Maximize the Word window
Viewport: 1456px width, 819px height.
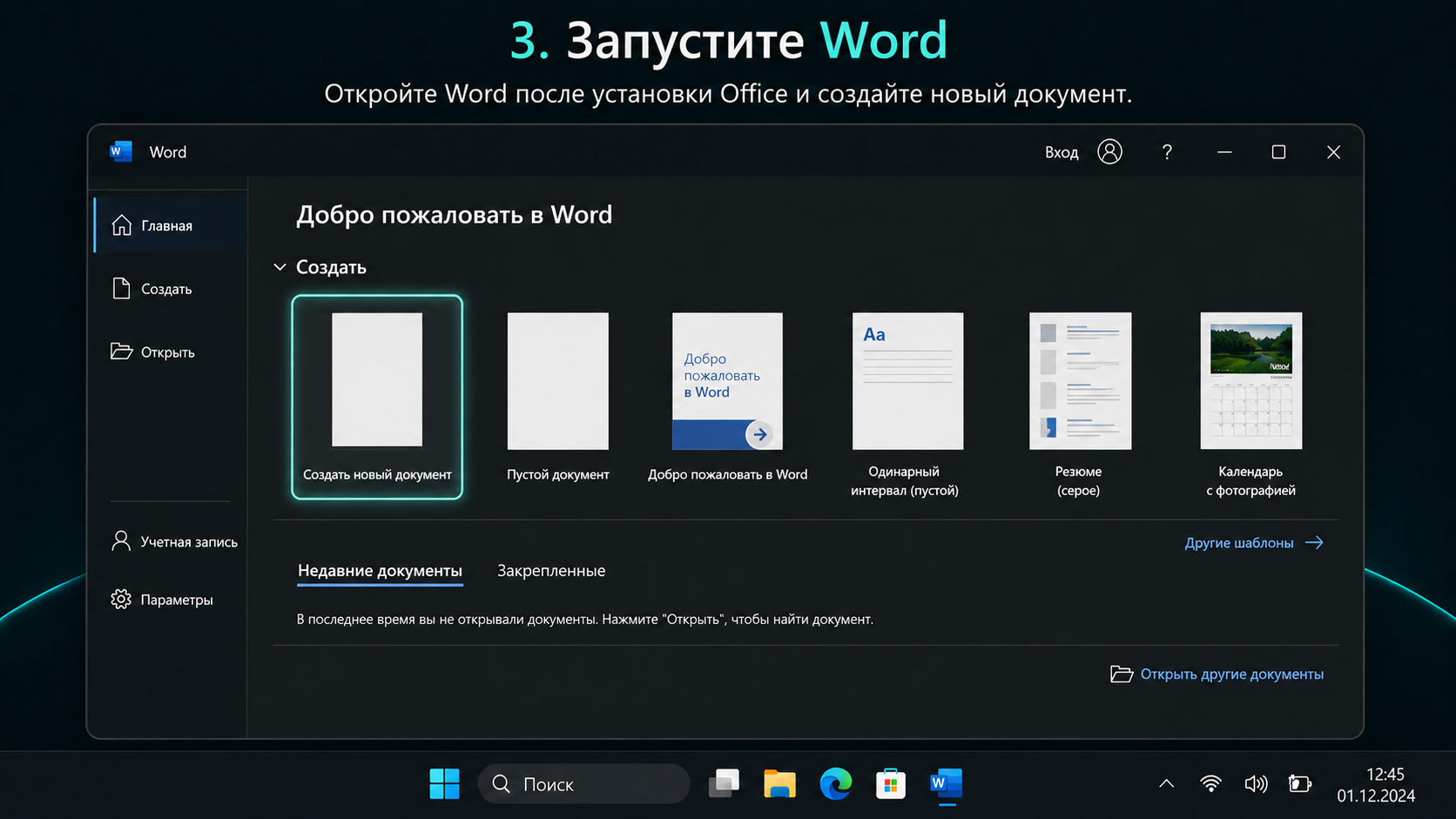coord(1278,152)
